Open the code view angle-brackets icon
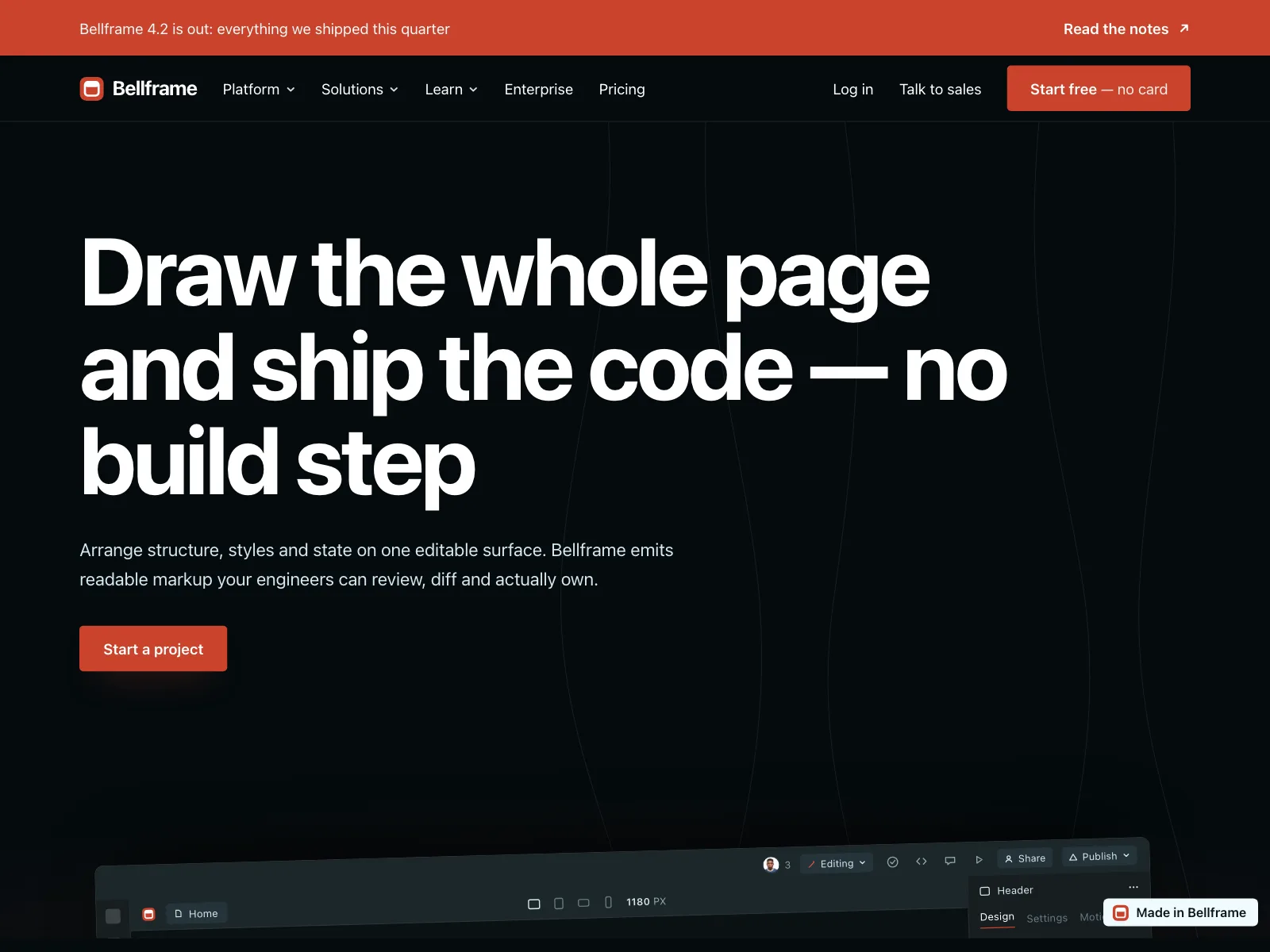Image resolution: width=1270 pixels, height=952 pixels. click(x=922, y=862)
